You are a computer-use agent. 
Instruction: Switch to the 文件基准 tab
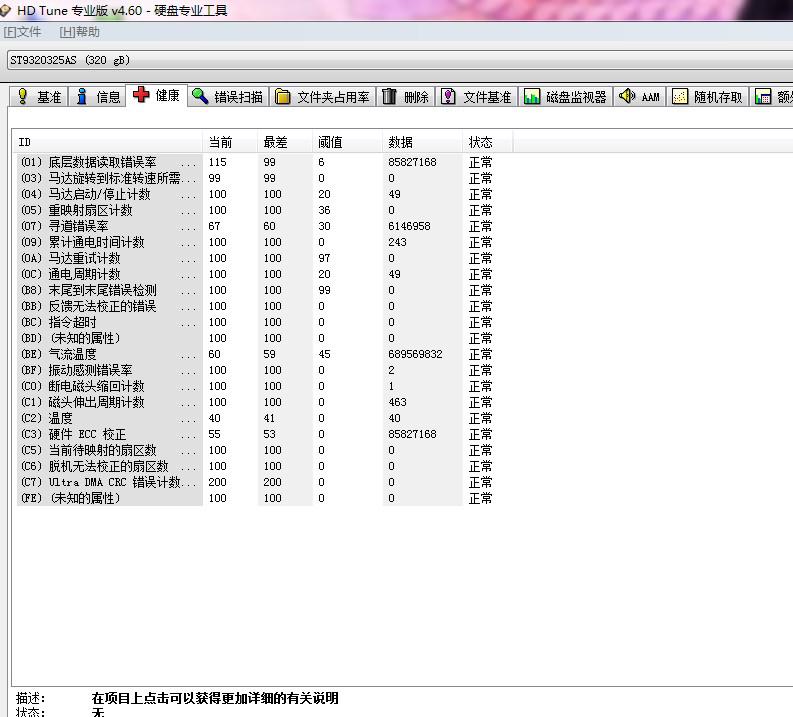(476, 97)
